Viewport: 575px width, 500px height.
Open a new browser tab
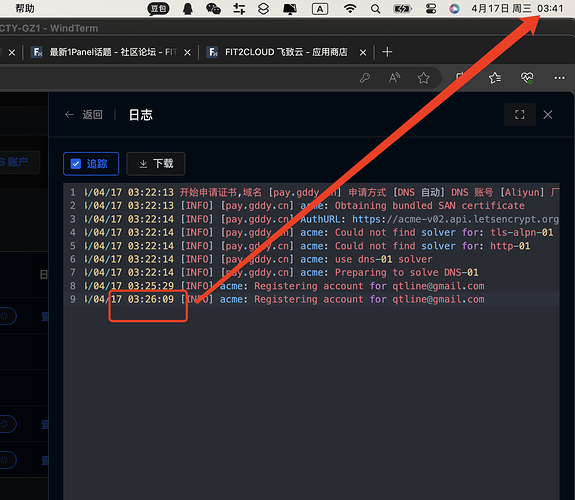(x=387, y=52)
